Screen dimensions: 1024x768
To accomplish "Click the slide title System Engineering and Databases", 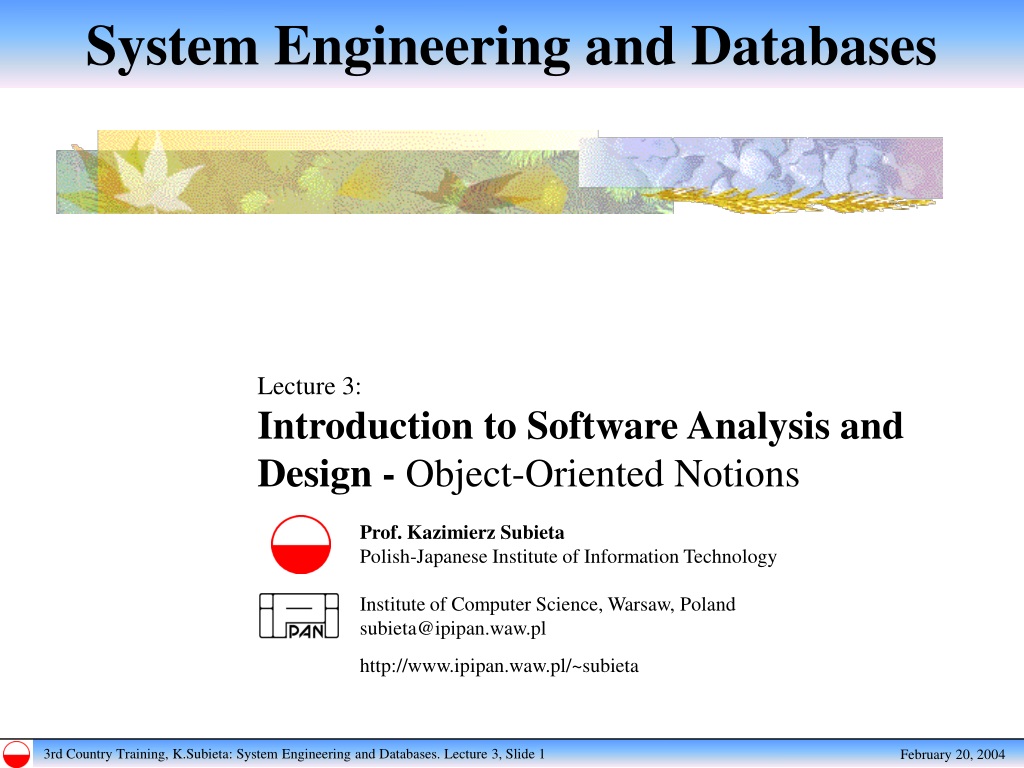I will pyautogui.click(x=511, y=47).
